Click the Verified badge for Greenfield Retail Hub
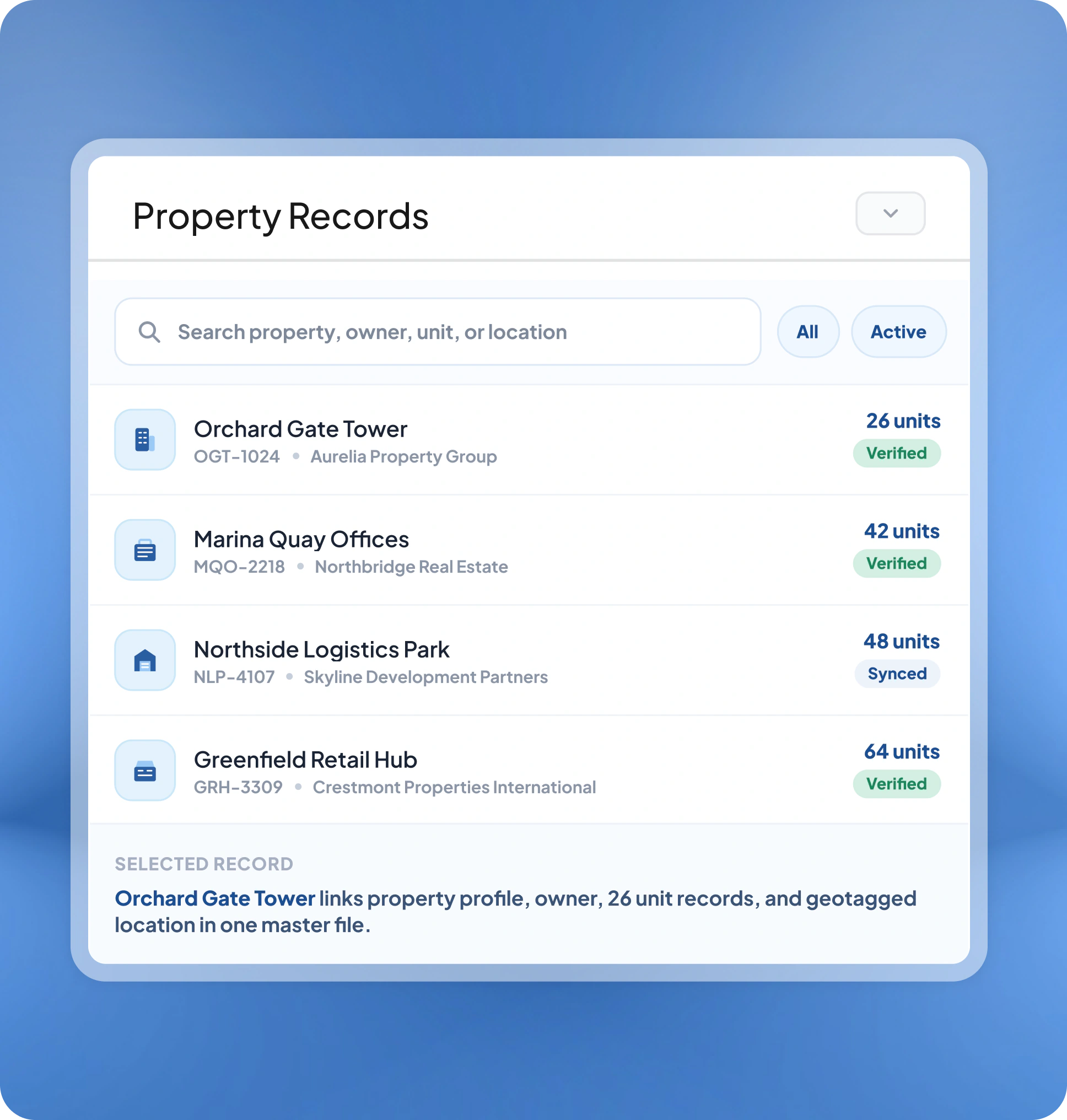 coord(896,784)
